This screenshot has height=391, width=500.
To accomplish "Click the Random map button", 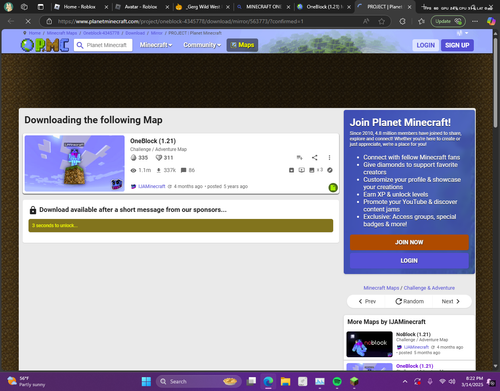I will coord(409,301).
